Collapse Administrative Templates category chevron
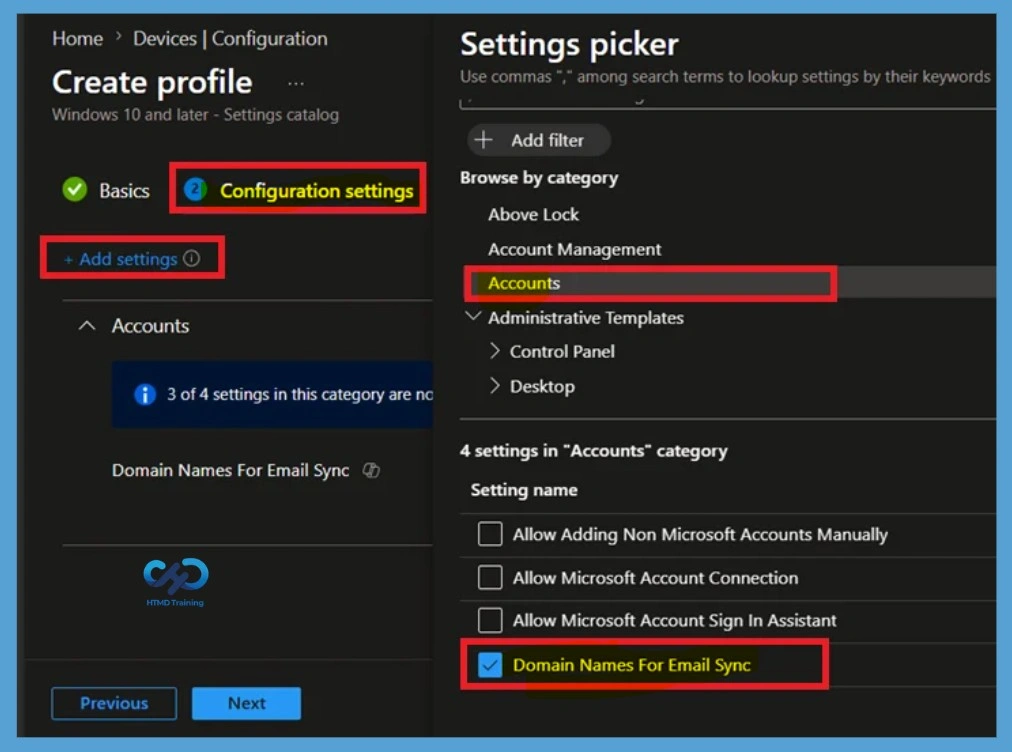 [473, 316]
